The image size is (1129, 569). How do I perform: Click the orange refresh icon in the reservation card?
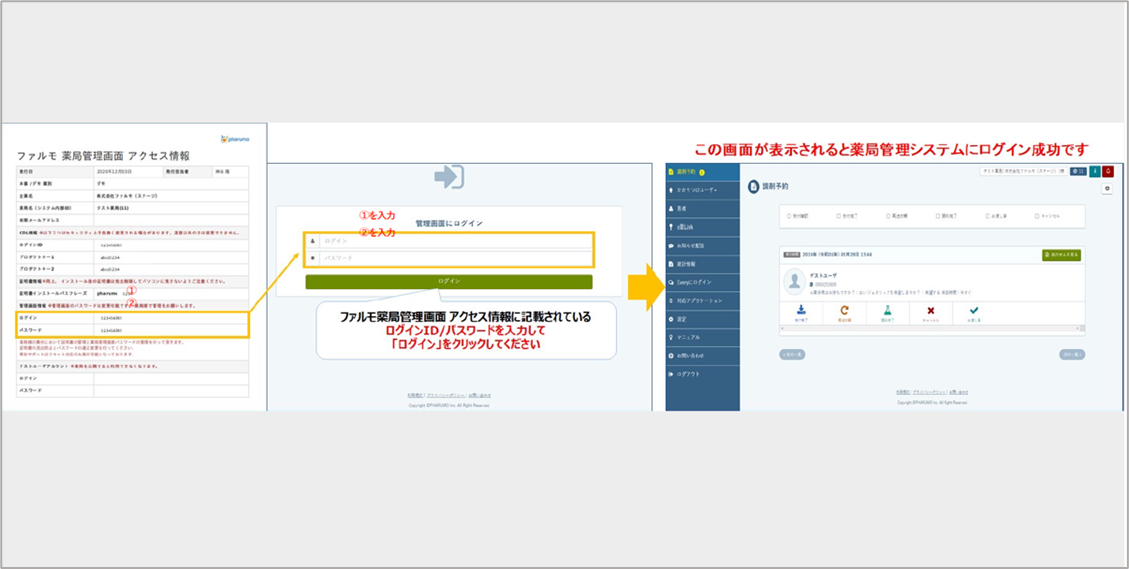844,311
